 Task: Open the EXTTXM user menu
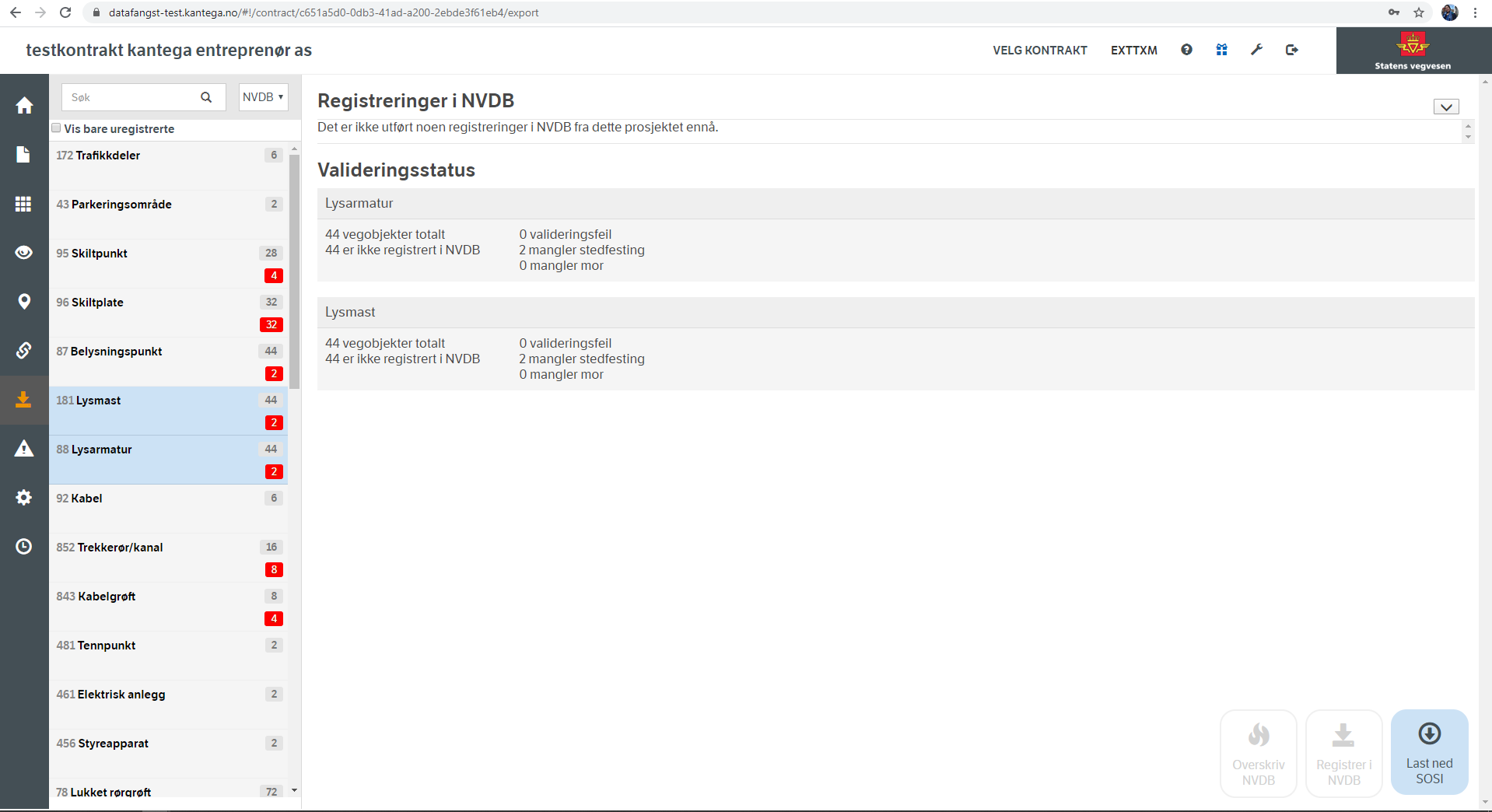(x=1134, y=50)
